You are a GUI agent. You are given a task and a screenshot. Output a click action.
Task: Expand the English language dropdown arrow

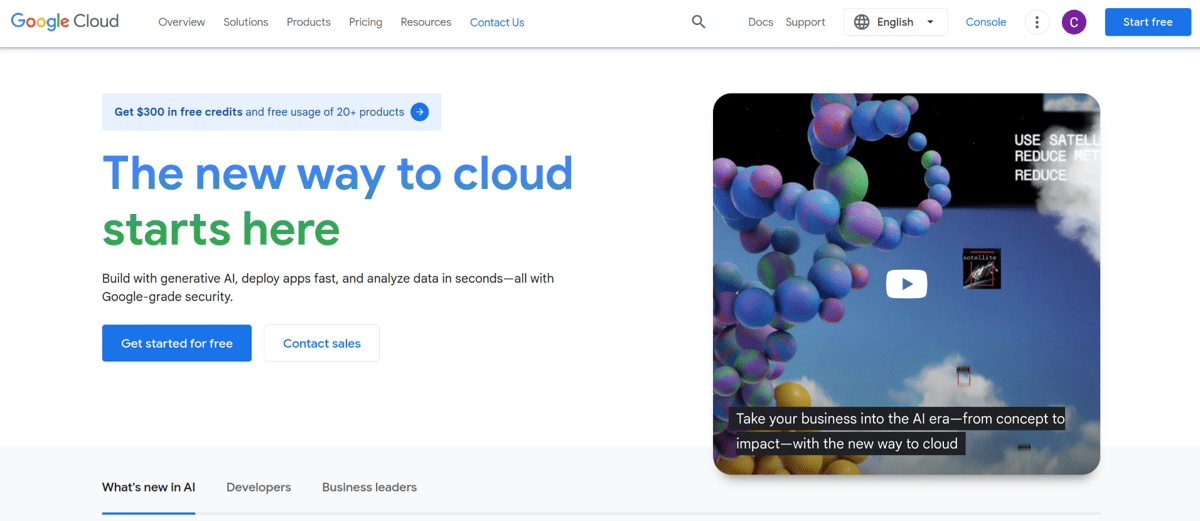[930, 22]
